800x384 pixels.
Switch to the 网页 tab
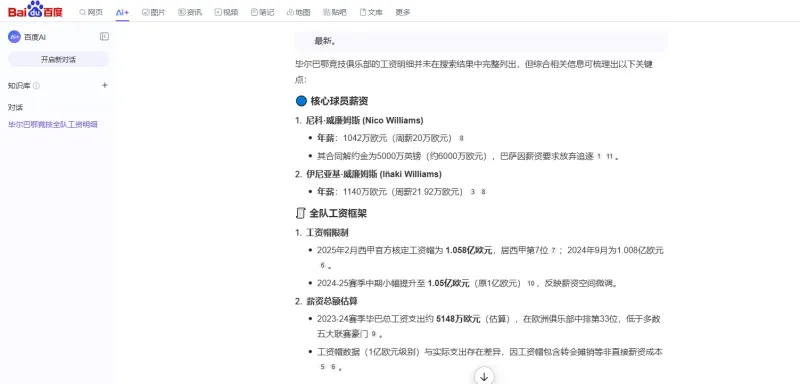[x=91, y=12]
